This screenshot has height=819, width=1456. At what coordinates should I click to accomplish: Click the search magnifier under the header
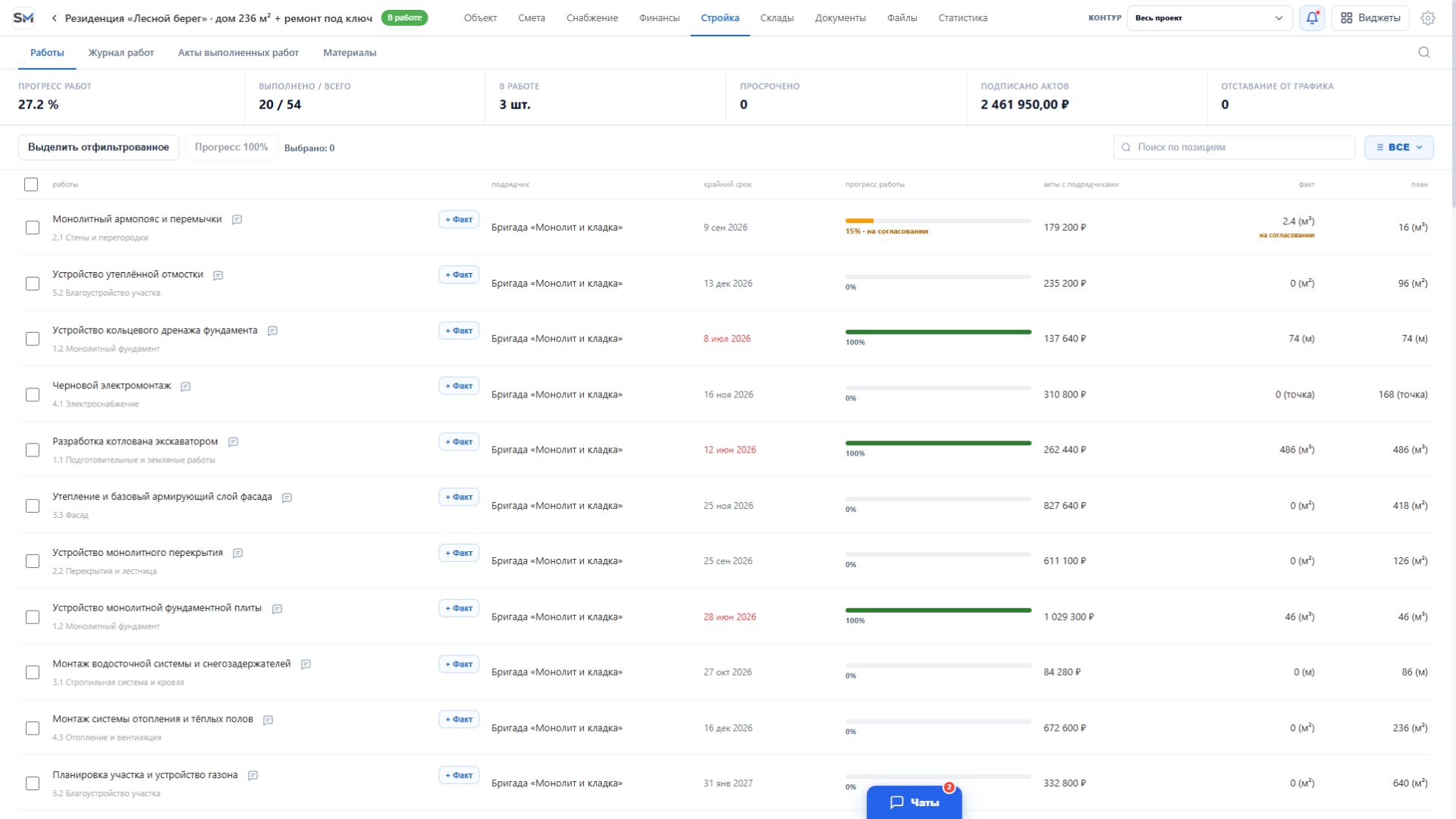[x=1423, y=52]
